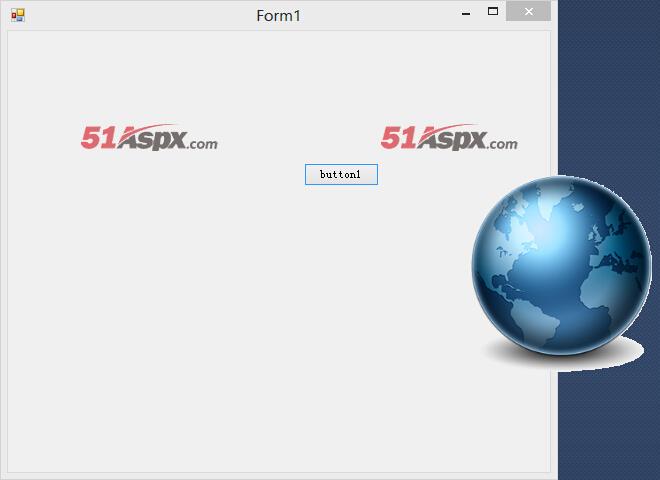This screenshot has width=660, height=480.
Task: Click the right 51Aspx.com logo picture
Action: tap(449, 137)
